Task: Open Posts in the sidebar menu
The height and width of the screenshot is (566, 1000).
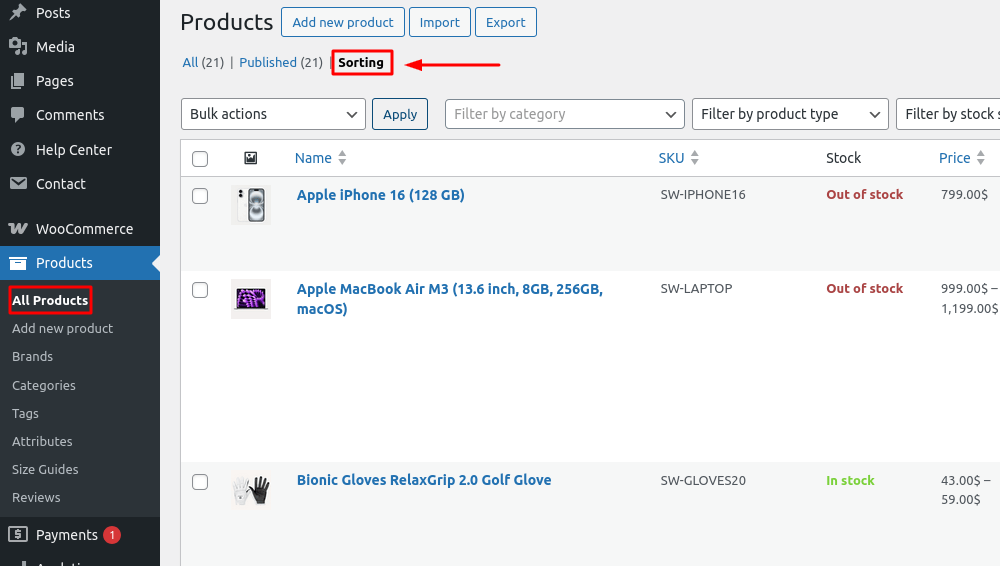Action: 53,13
